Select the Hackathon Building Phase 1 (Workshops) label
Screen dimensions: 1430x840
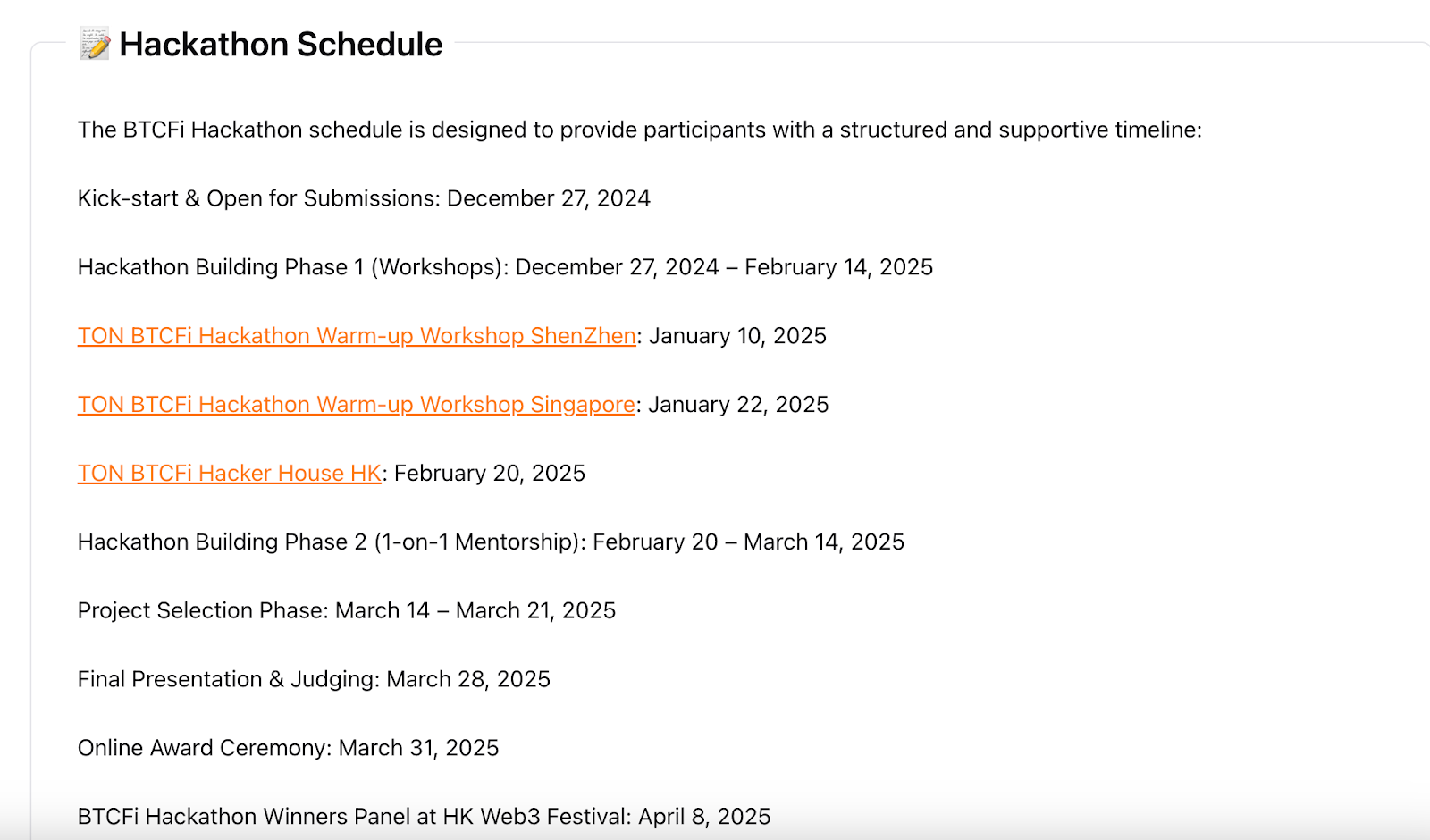tap(293, 267)
